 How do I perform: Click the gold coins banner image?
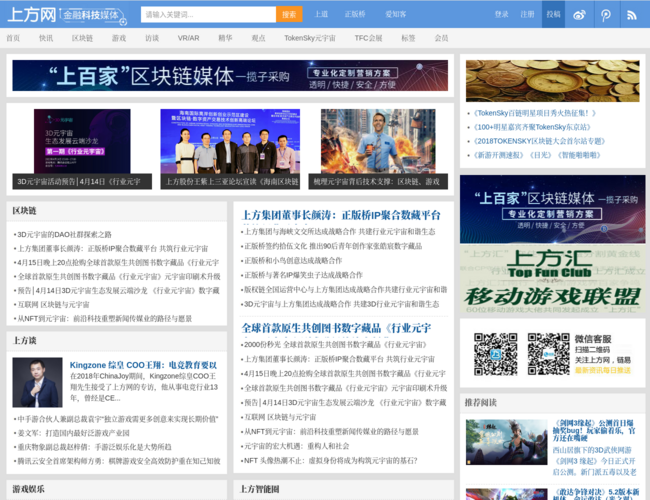[x=552, y=80]
